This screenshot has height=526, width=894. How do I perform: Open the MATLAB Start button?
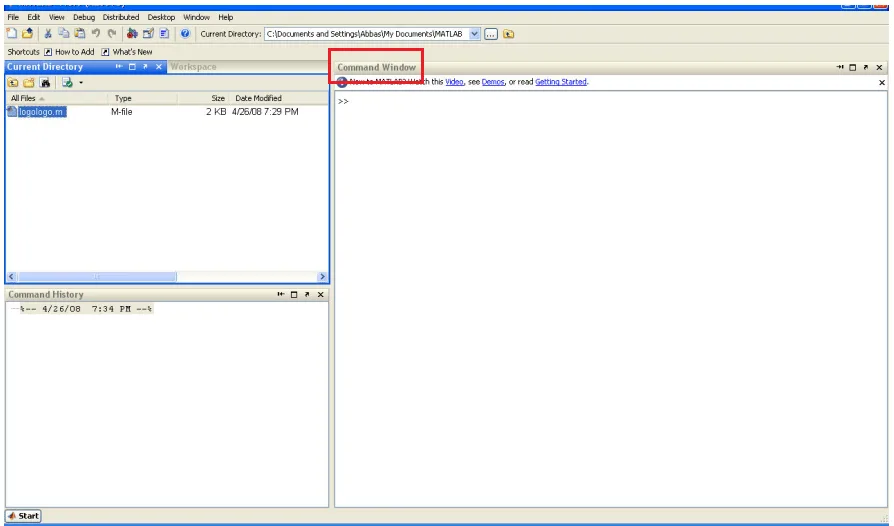pos(23,516)
